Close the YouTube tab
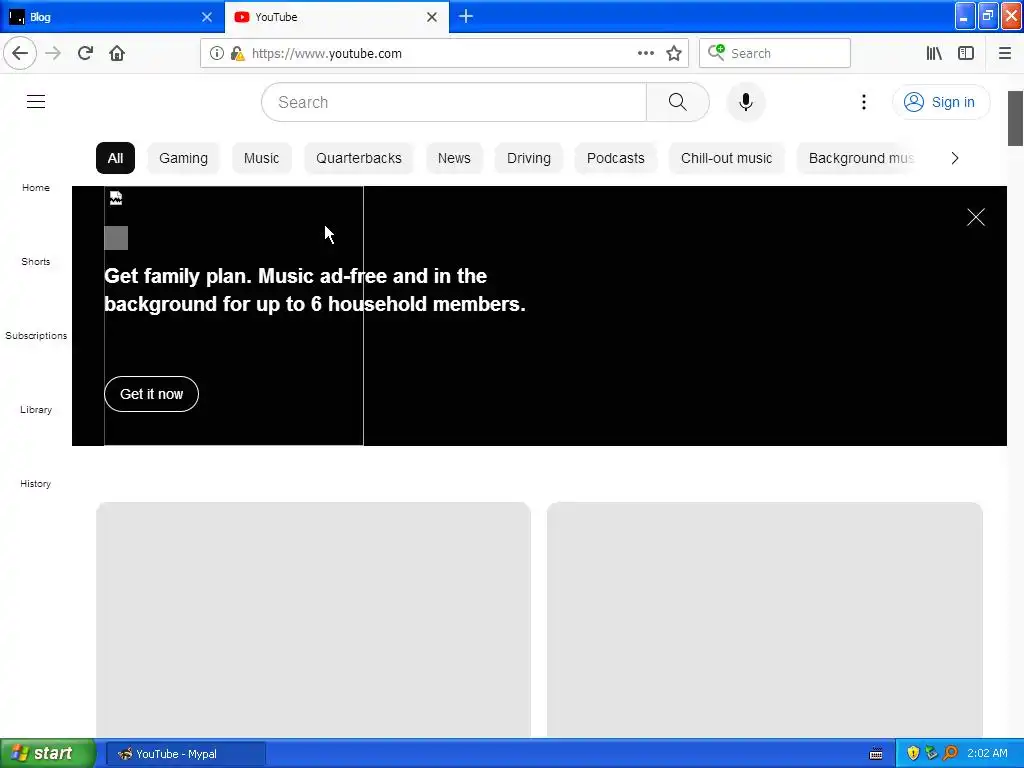Screen dimensions: 1024x768 432,17
